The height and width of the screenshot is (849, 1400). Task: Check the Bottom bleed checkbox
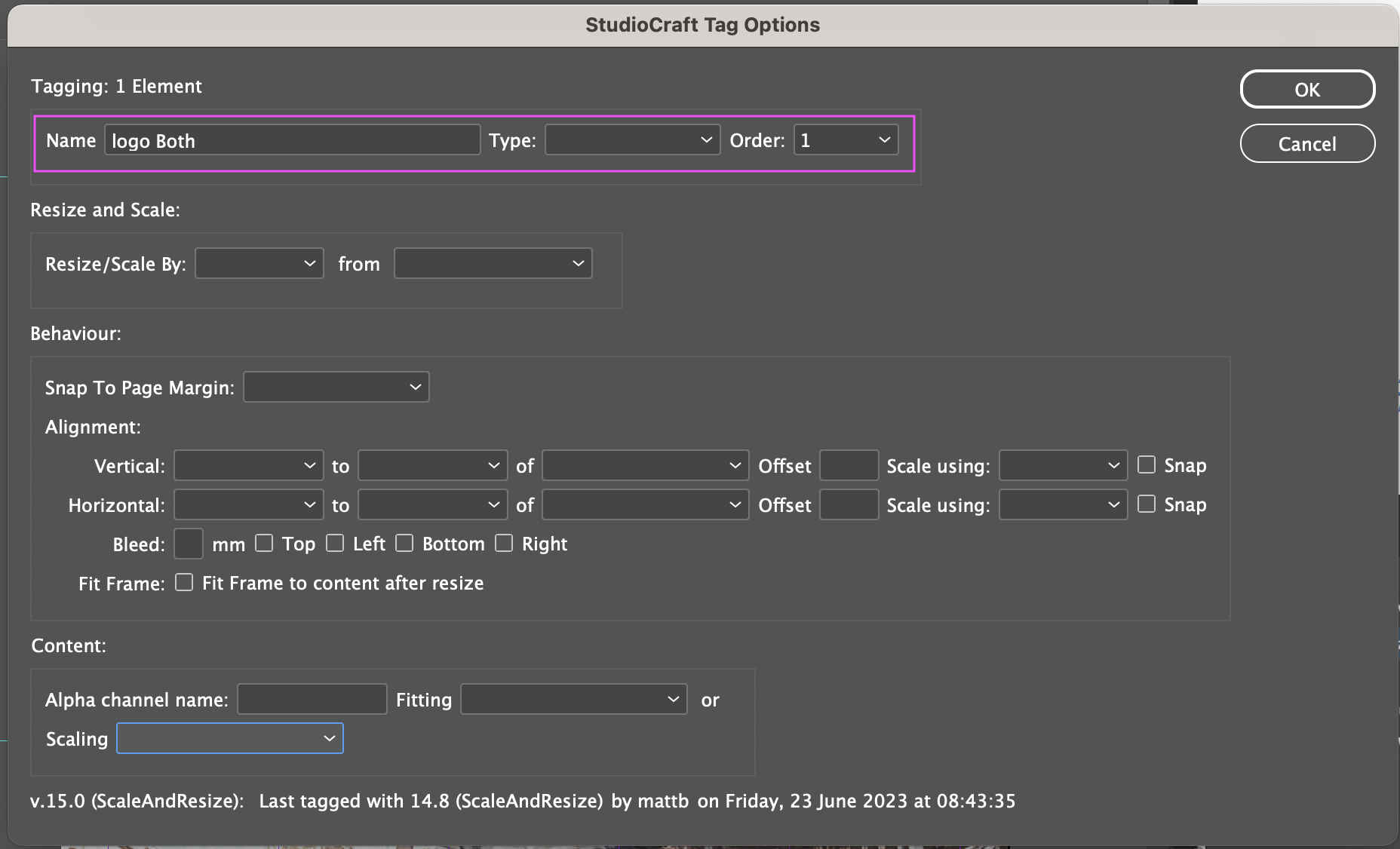tap(404, 543)
